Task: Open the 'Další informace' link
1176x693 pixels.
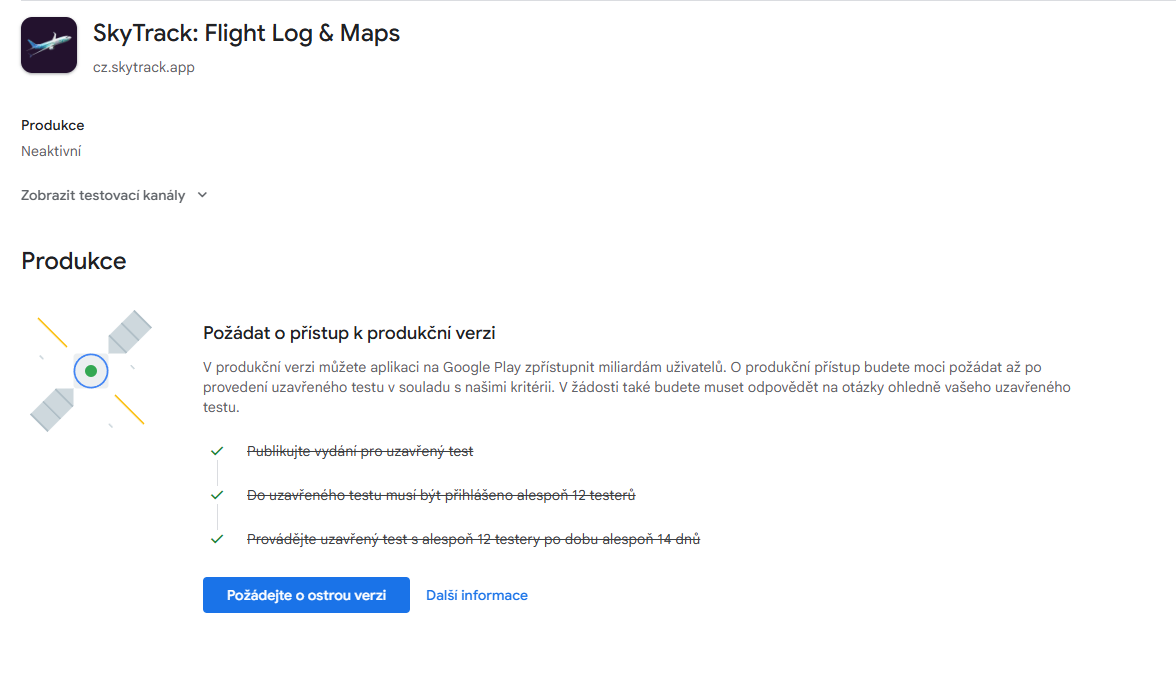Action: click(476, 595)
